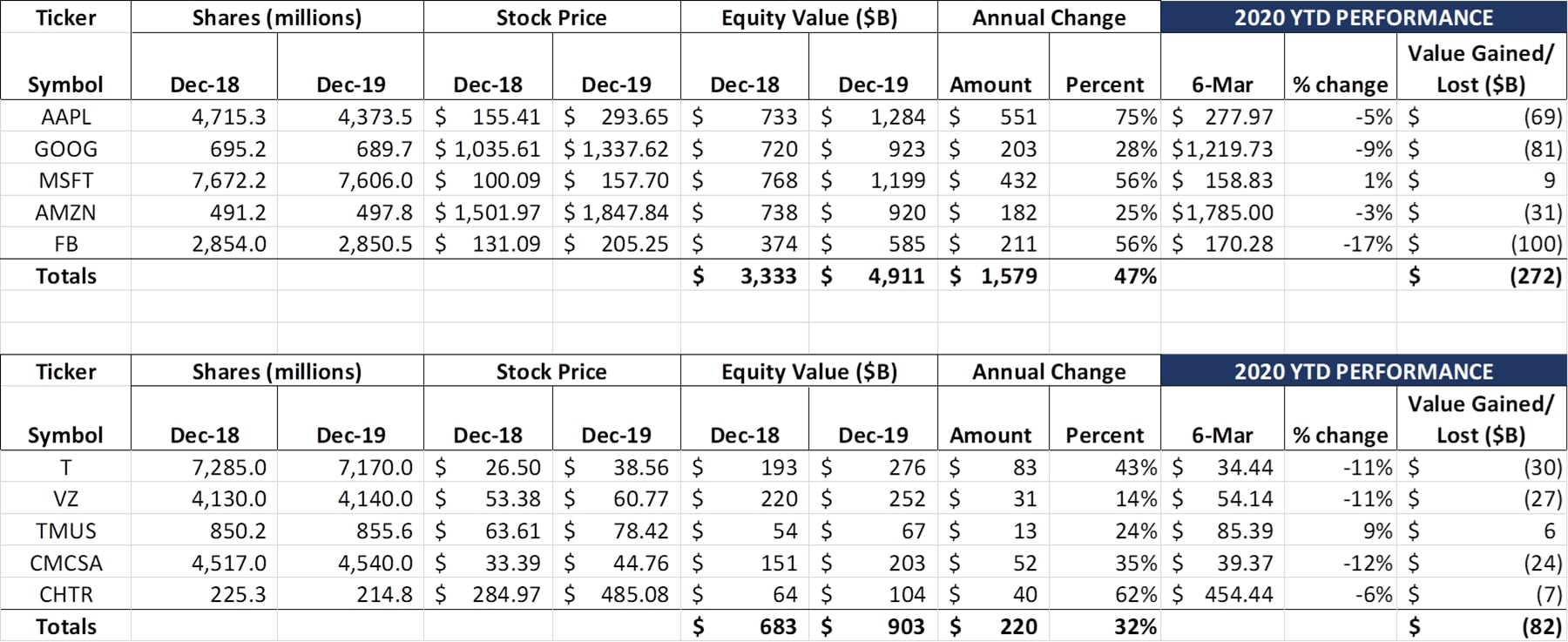This screenshot has height=642, width=1568.
Task: Select GOOG 6-Mar price 1,219.73
Action: 1223,149
